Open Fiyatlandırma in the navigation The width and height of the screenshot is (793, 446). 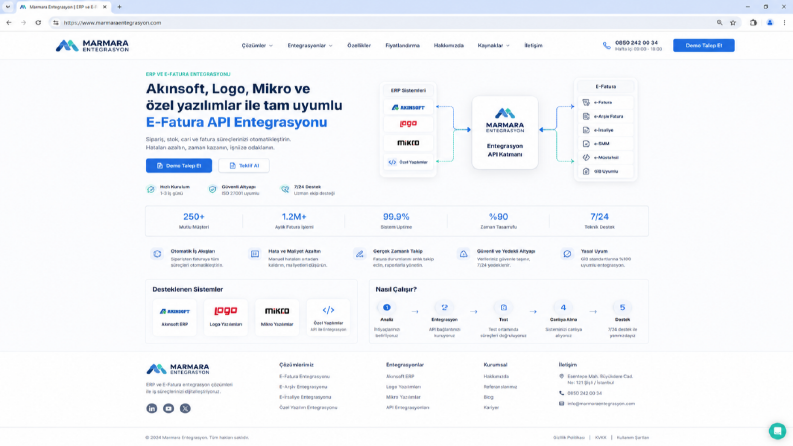coord(403,46)
